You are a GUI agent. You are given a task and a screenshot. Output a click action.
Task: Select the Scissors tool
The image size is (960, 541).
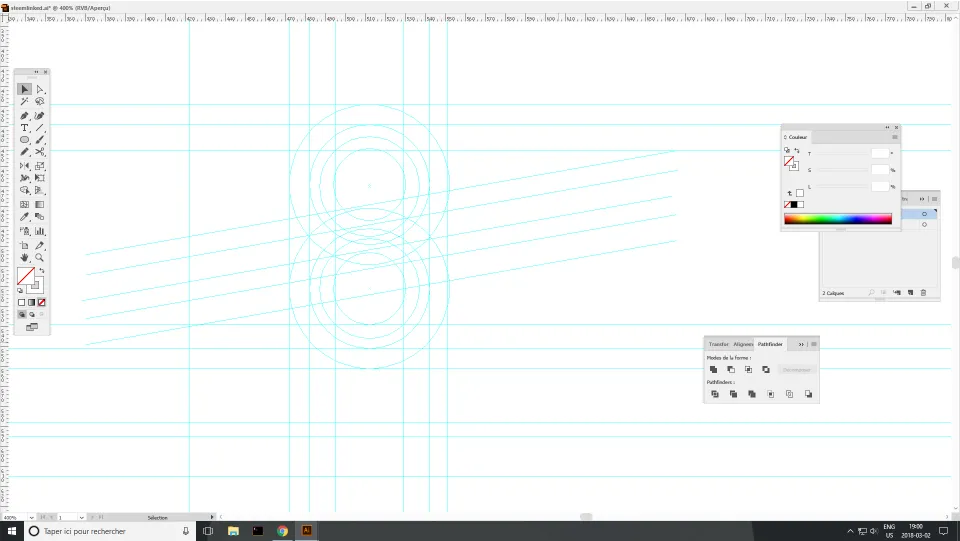point(40,152)
